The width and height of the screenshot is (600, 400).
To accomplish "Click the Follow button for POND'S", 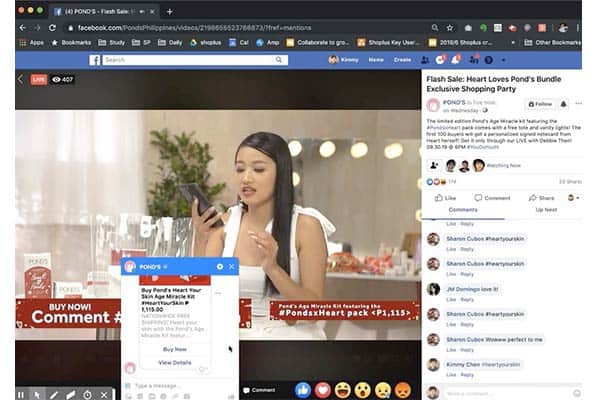I will click(x=540, y=104).
